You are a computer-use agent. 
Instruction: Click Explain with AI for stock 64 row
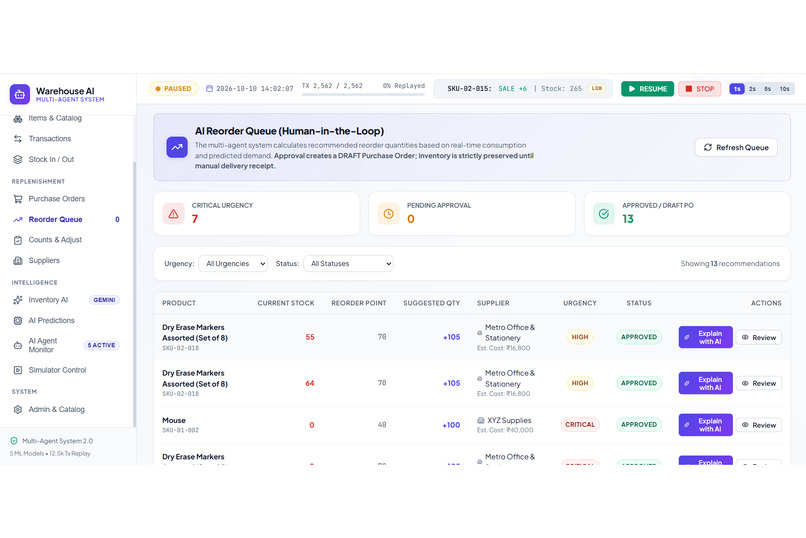pyautogui.click(x=705, y=383)
